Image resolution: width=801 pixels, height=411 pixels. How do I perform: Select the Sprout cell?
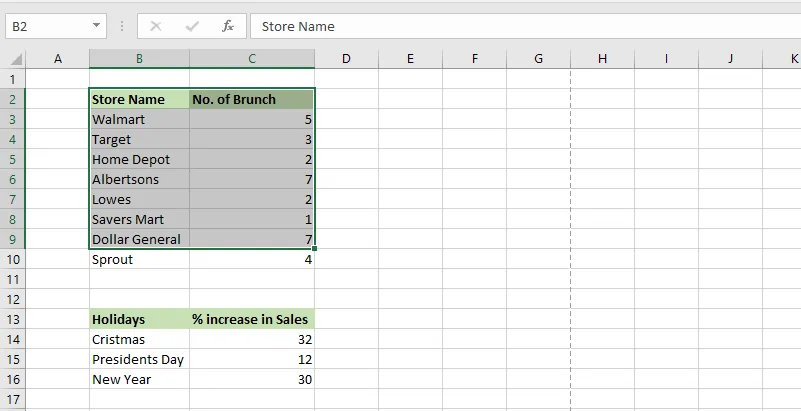139,259
